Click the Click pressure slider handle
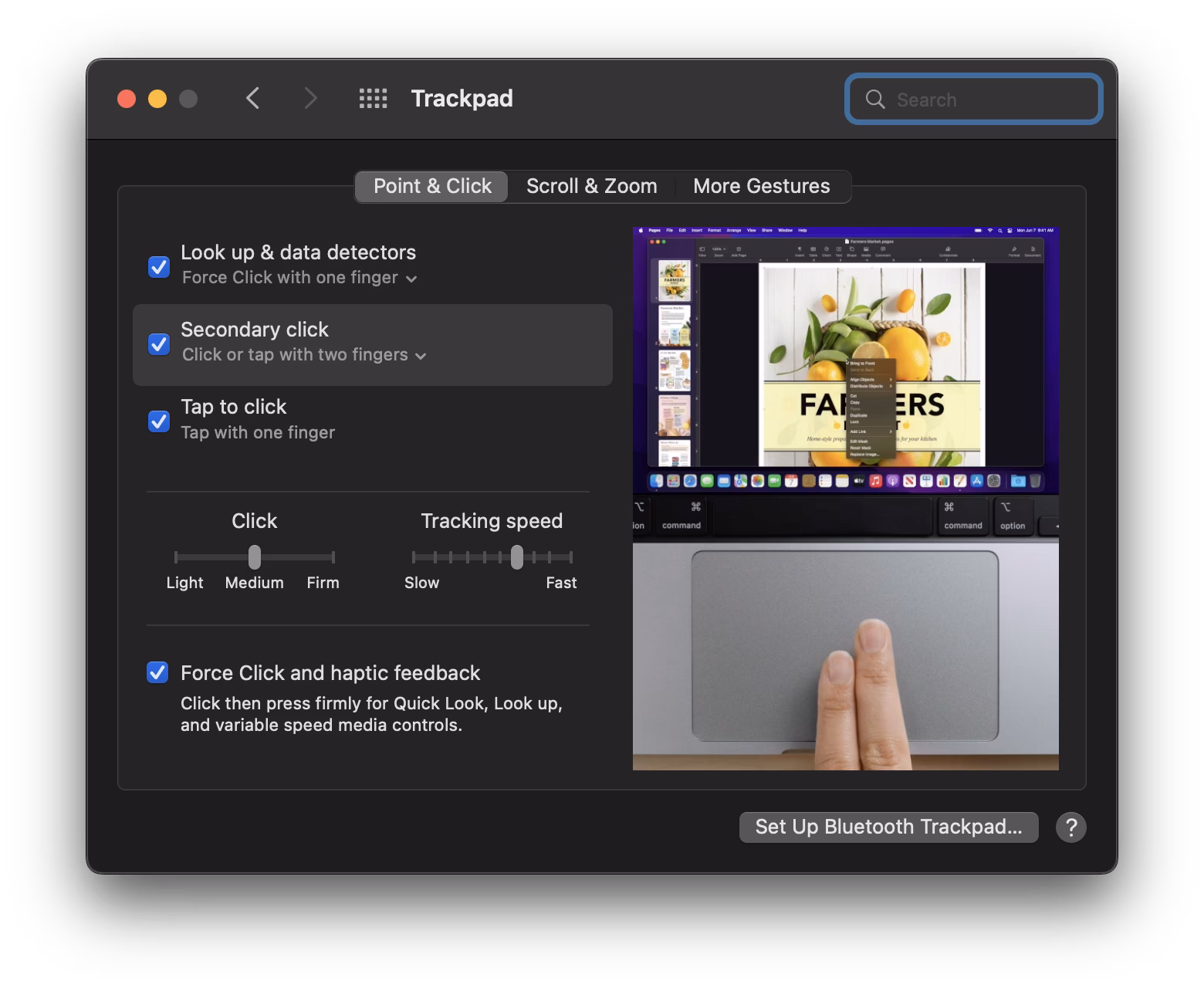This screenshot has width=1204, height=988. click(x=255, y=557)
